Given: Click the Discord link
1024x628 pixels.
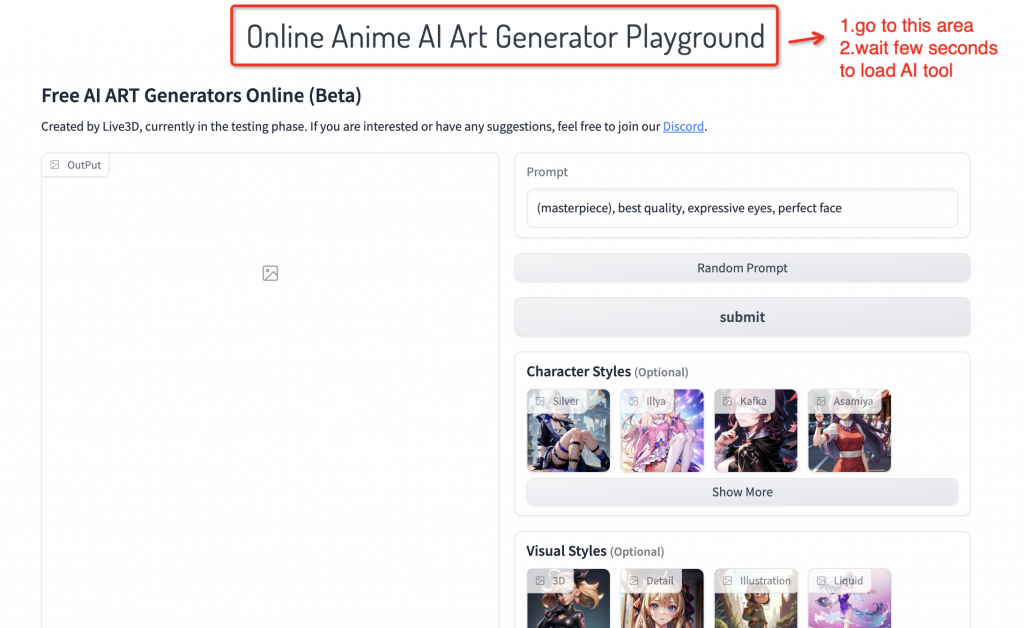Looking at the screenshot, I should coord(683,126).
